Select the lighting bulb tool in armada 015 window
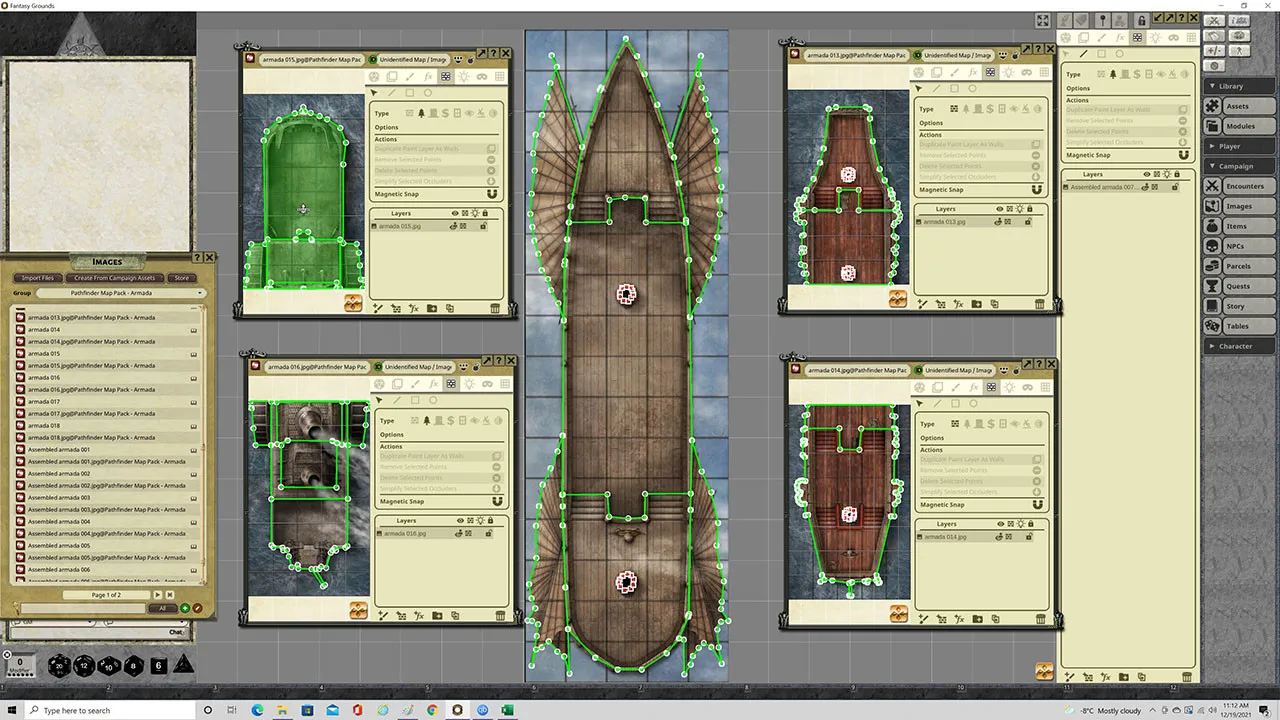Viewport: 1280px width, 720px height. 463,76
